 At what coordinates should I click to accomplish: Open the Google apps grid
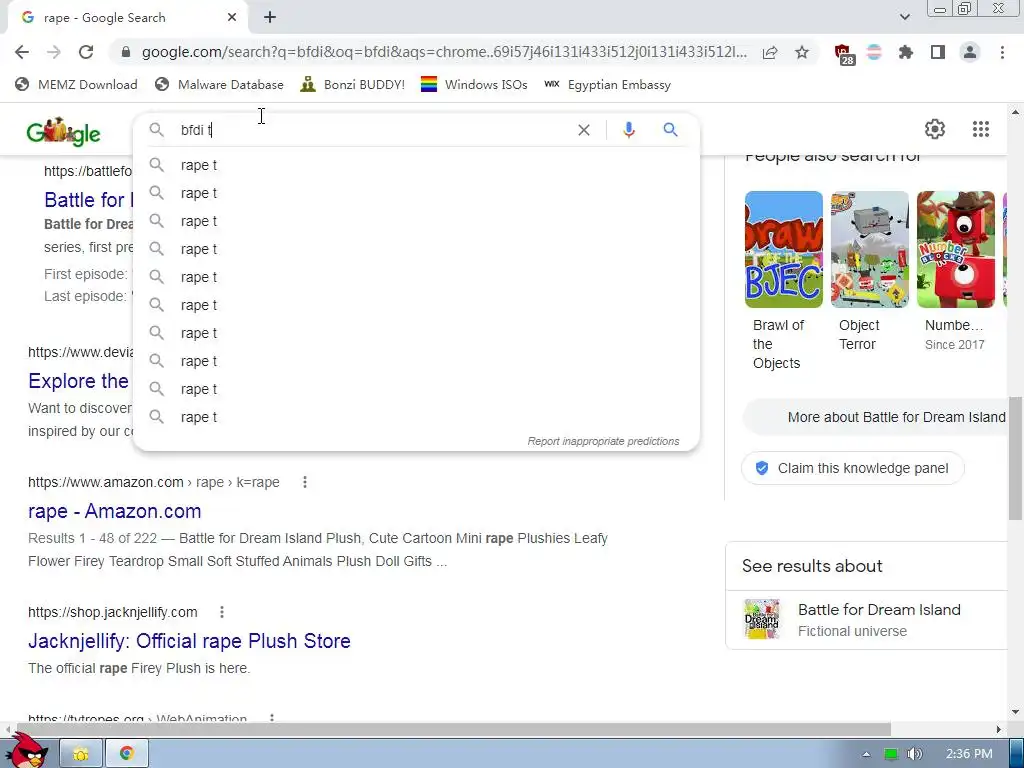click(981, 129)
